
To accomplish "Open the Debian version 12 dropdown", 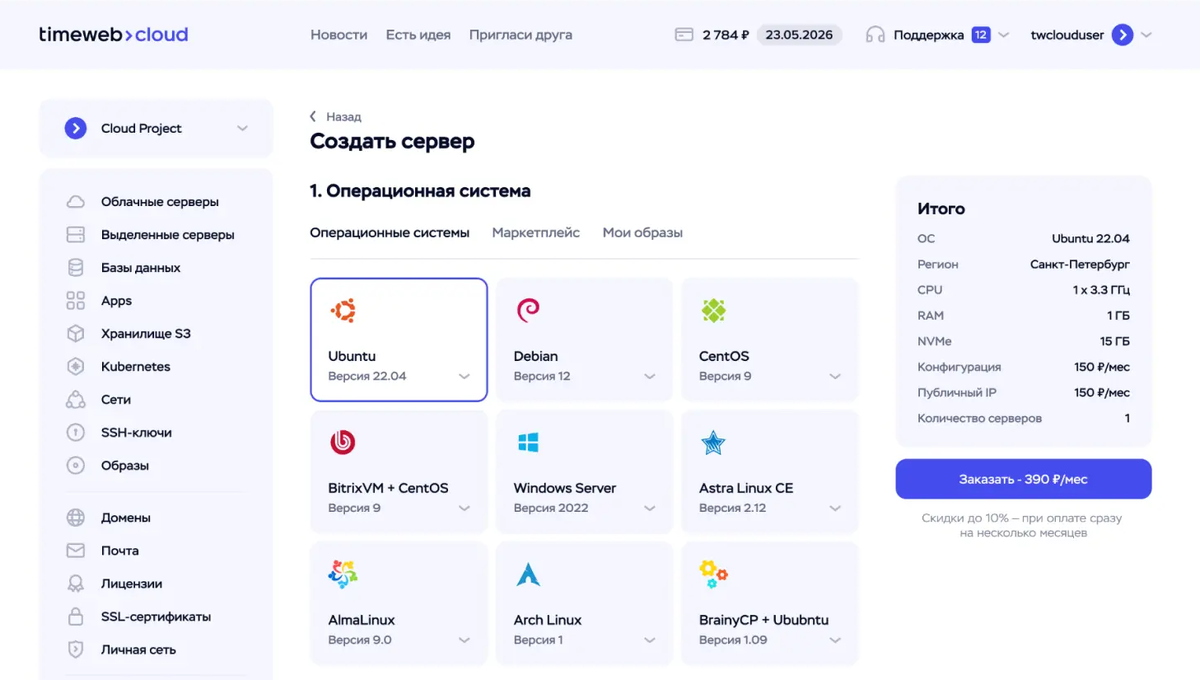I will (x=650, y=377).
